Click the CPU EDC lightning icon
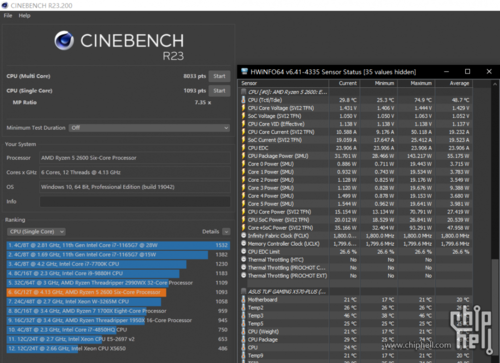Image resolution: width=500 pixels, height=363 pixels. (243, 148)
